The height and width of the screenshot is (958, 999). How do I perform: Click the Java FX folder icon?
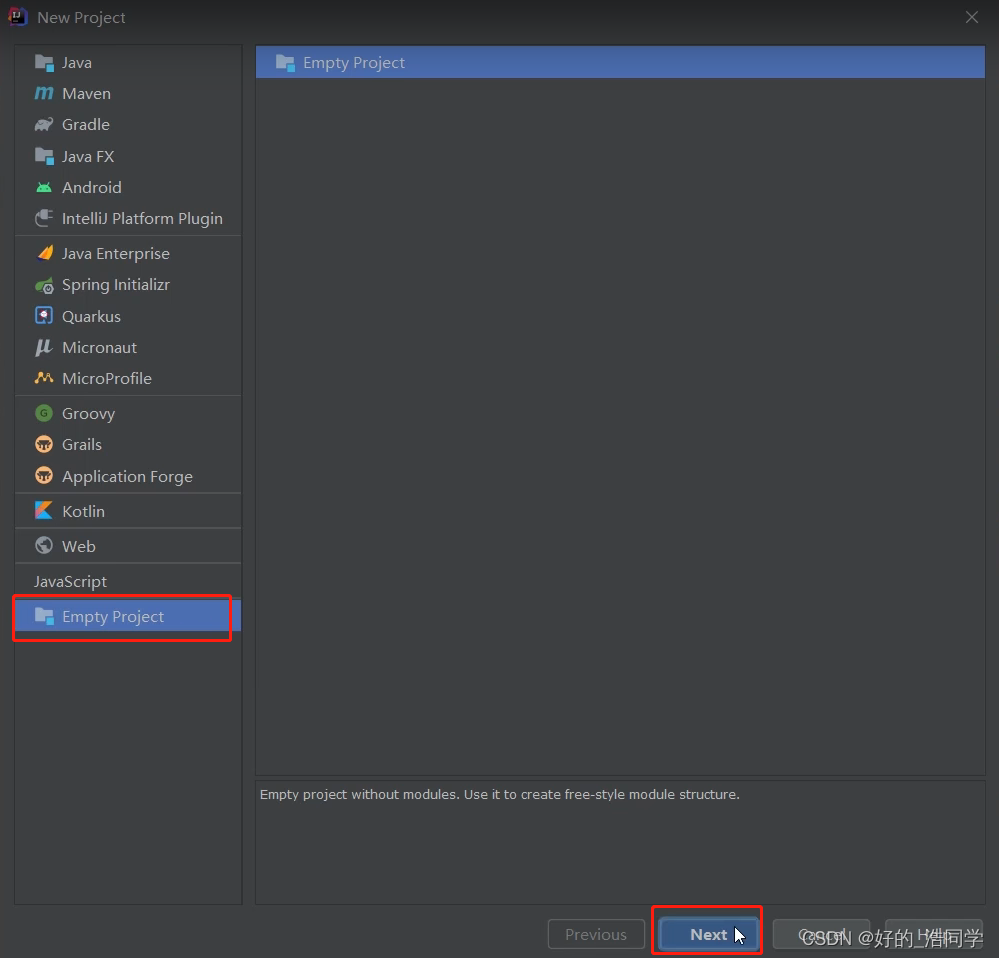tap(44, 156)
